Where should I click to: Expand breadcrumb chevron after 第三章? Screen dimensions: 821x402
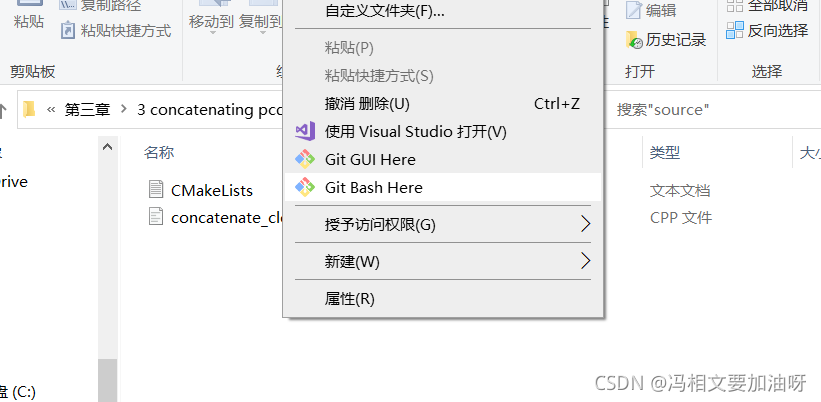(x=124, y=109)
